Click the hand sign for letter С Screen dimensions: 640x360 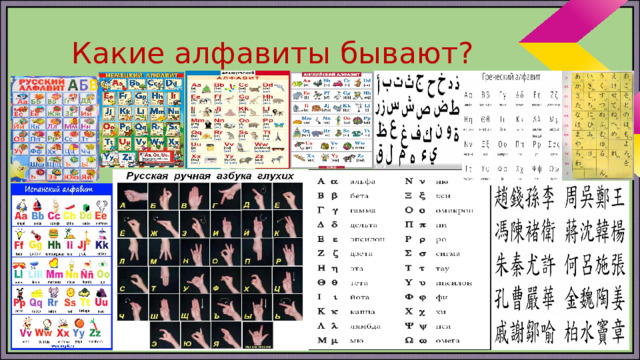pyautogui.click(x=133, y=280)
